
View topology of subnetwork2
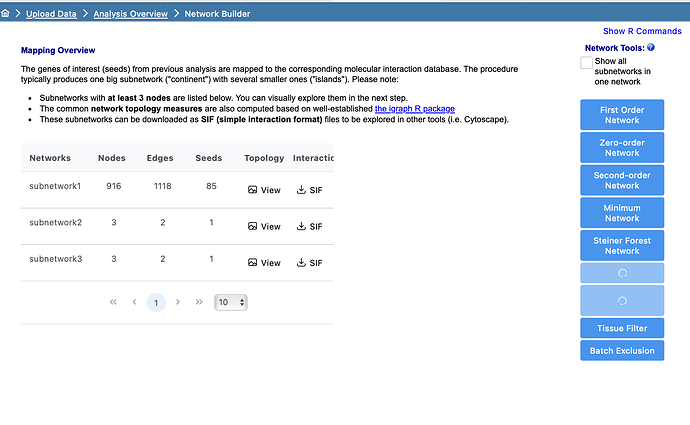(x=264, y=226)
